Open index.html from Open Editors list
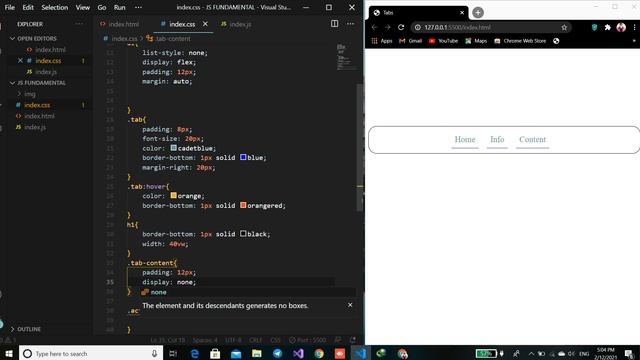The image size is (640, 360). pyautogui.click(x=50, y=49)
